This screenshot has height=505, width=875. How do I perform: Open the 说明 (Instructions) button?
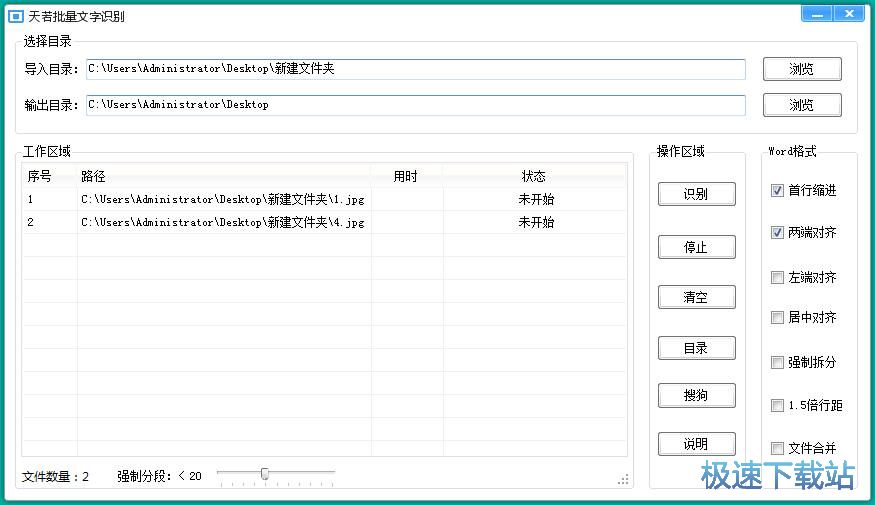click(696, 444)
